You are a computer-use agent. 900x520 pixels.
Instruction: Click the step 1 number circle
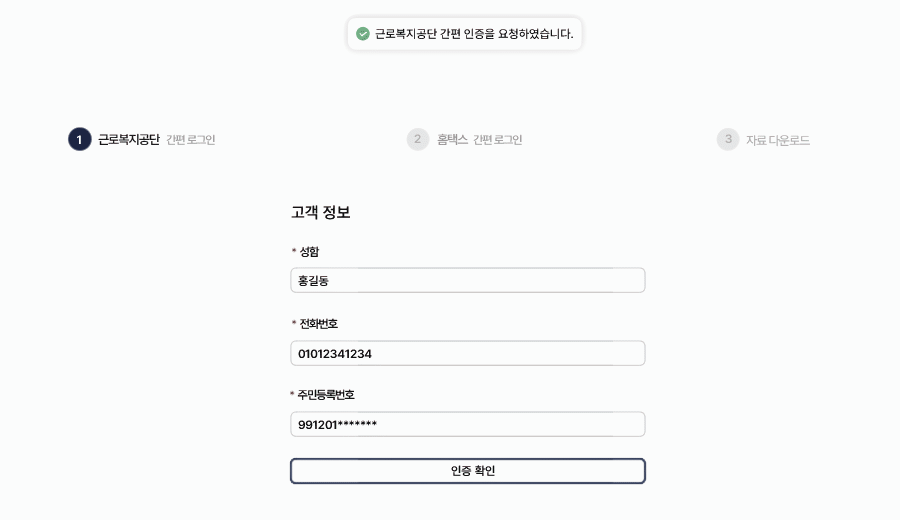[x=80, y=139]
